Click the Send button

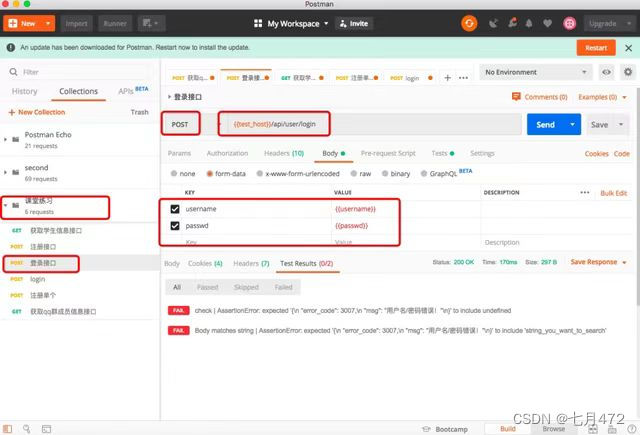[546, 124]
